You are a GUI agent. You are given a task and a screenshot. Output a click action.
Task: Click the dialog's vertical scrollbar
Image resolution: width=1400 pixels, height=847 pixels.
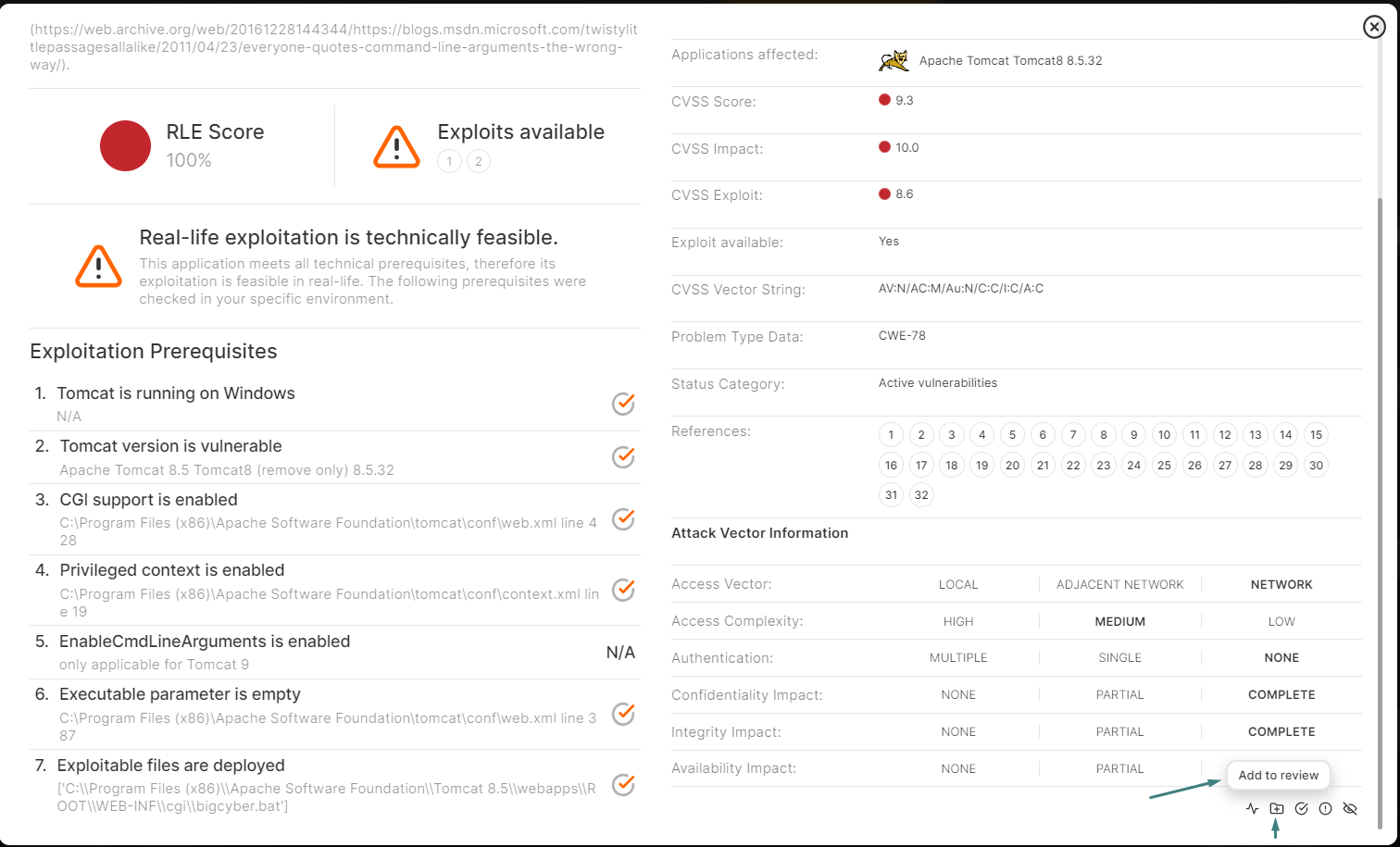[x=1380, y=514]
